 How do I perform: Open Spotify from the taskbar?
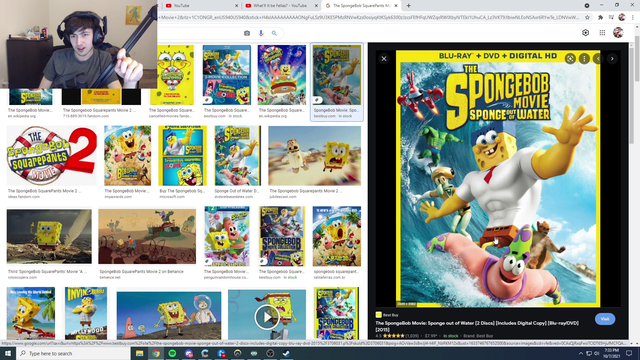(172, 353)
